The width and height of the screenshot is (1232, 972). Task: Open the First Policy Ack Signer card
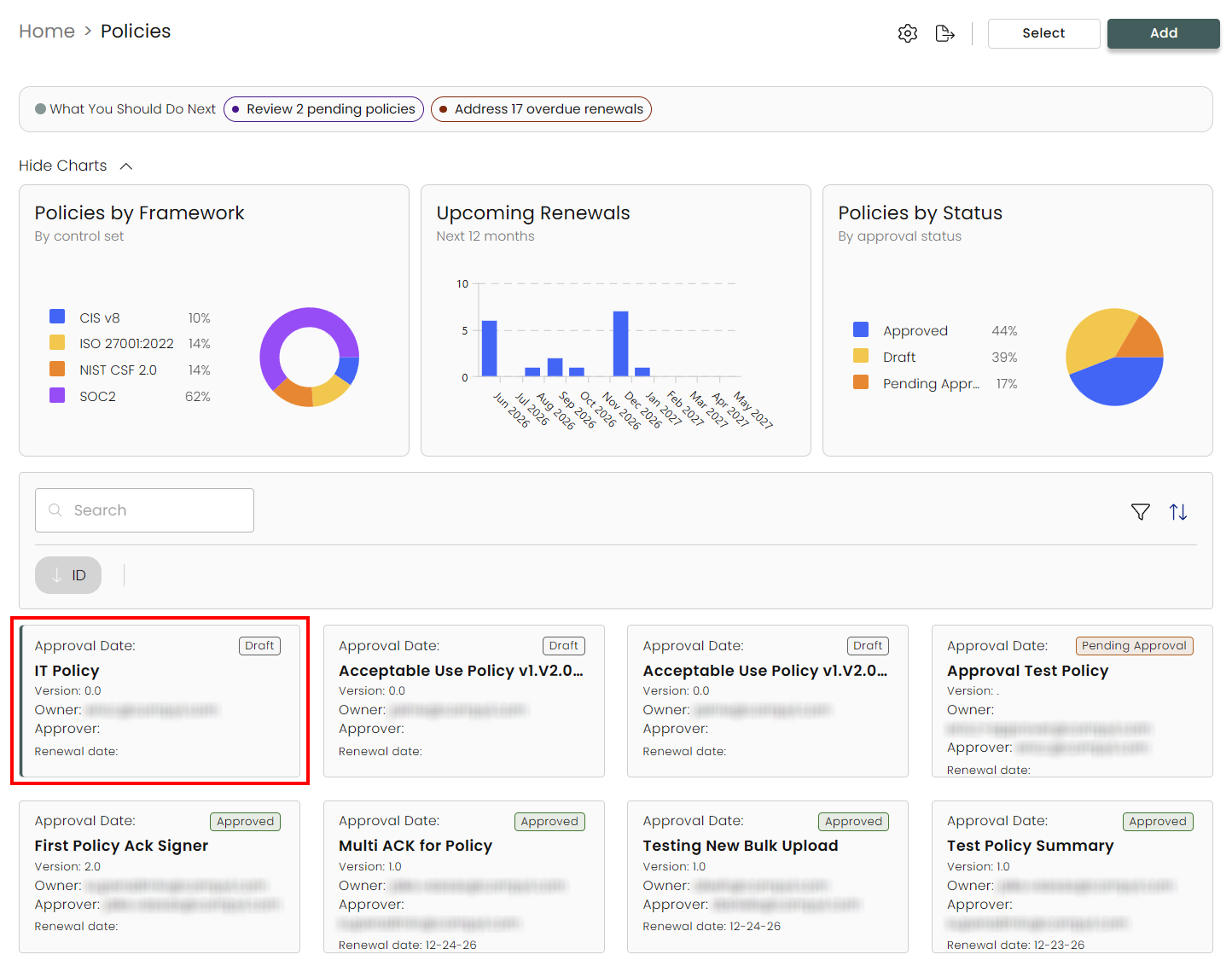(160, 876)
